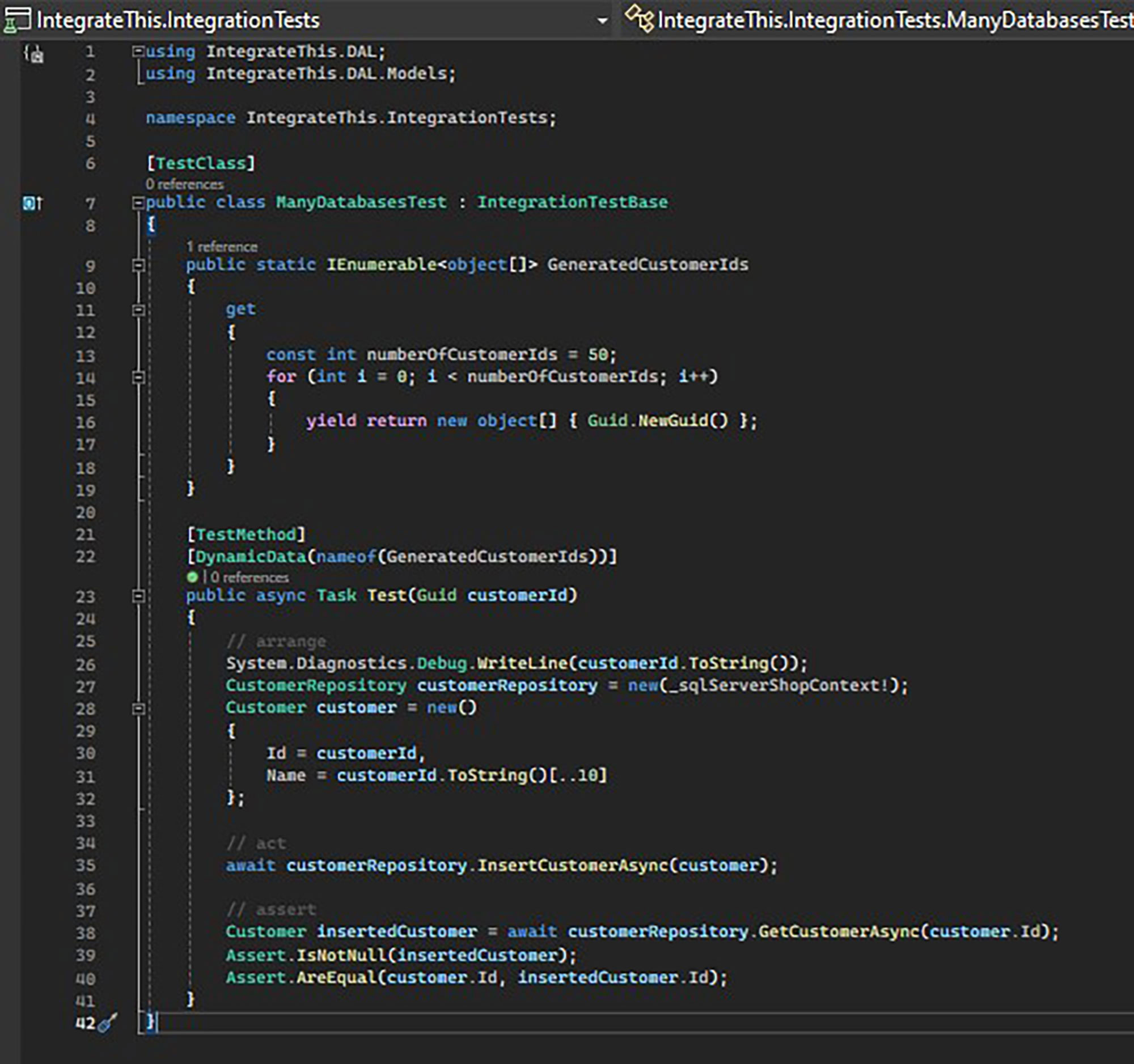Collapse the Customer initializer on line 28
This screenshot has width=1134, height=1064.
point(138,708)
